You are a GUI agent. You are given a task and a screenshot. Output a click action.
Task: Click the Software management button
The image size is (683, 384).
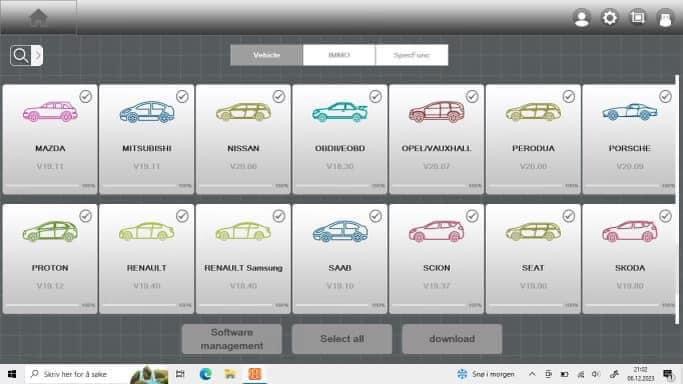[232, 339]
